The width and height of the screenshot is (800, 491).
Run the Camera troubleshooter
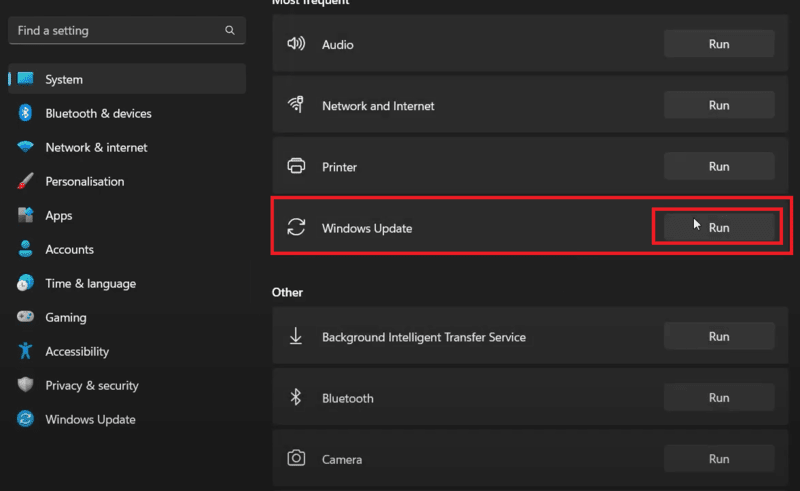[x=719, y=459]
